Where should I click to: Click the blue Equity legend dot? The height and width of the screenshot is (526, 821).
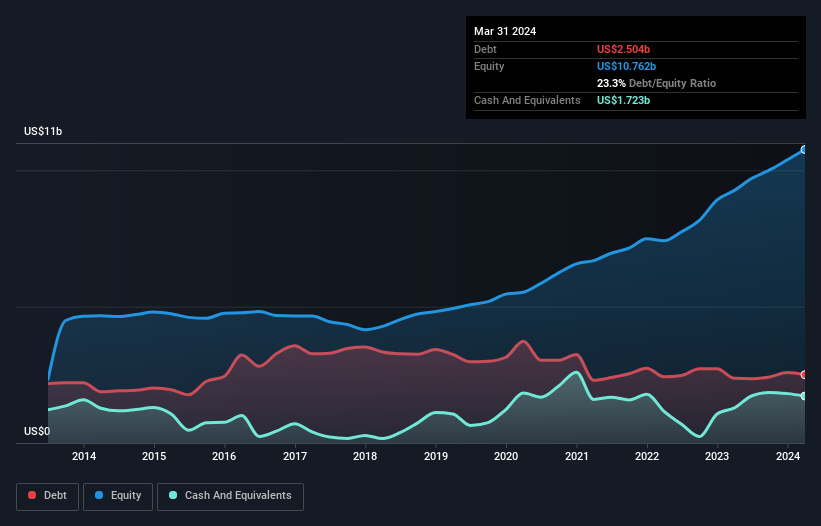click(99, 495)
